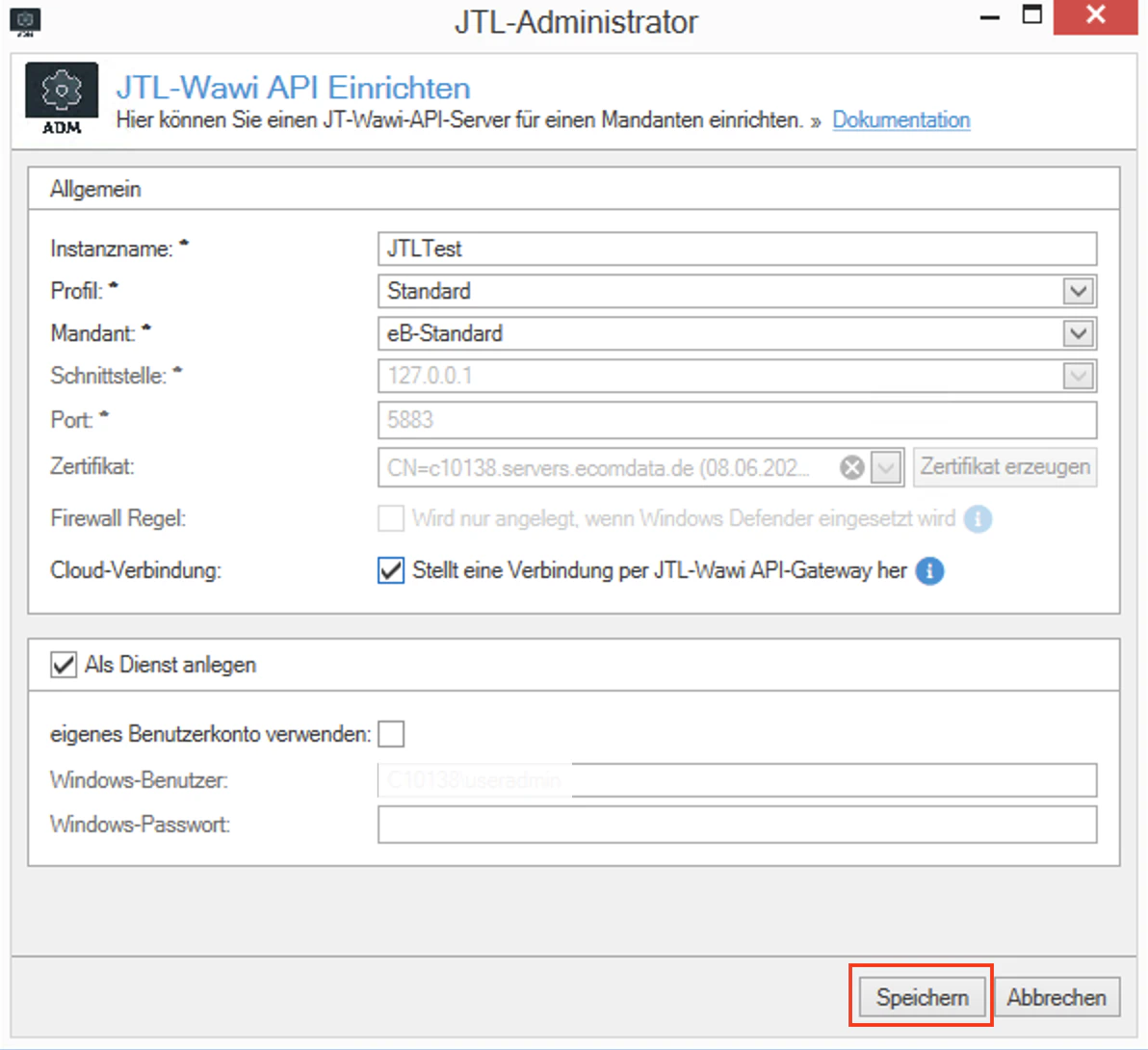The width and height of the screenshot is (1148, 1050).
Task: Click the title bar application icon
Action: pyautogui.click(x=25, y=21)
